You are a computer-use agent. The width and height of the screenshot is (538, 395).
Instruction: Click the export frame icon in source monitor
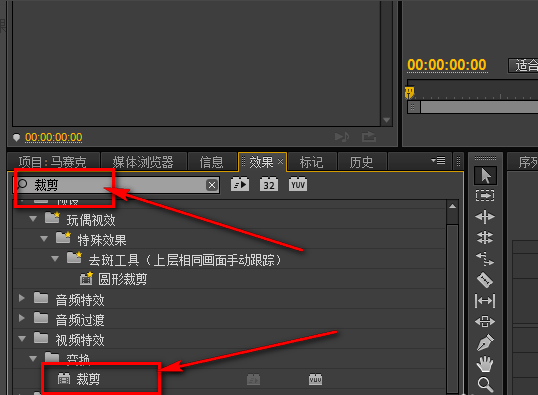pyautogui.click(x=369, y=137)
